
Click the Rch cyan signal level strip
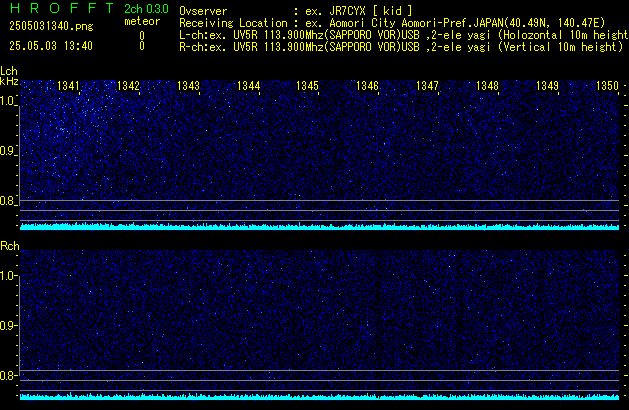coord(319,397)
